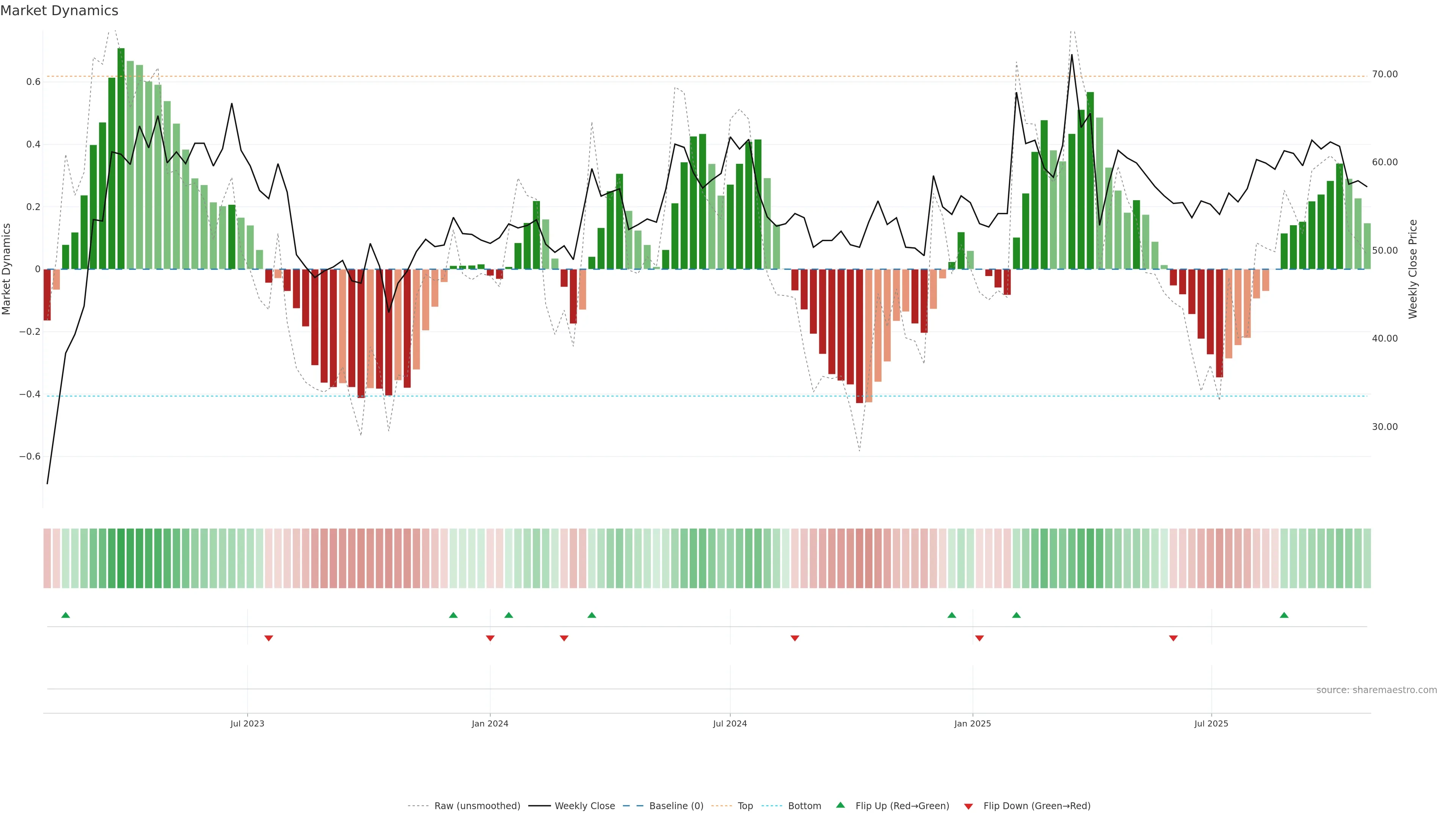The height and width of the screenshot is (819, 1456).
Task: Toggle the Weekly Close legend entry
Action: pos(584,806)
